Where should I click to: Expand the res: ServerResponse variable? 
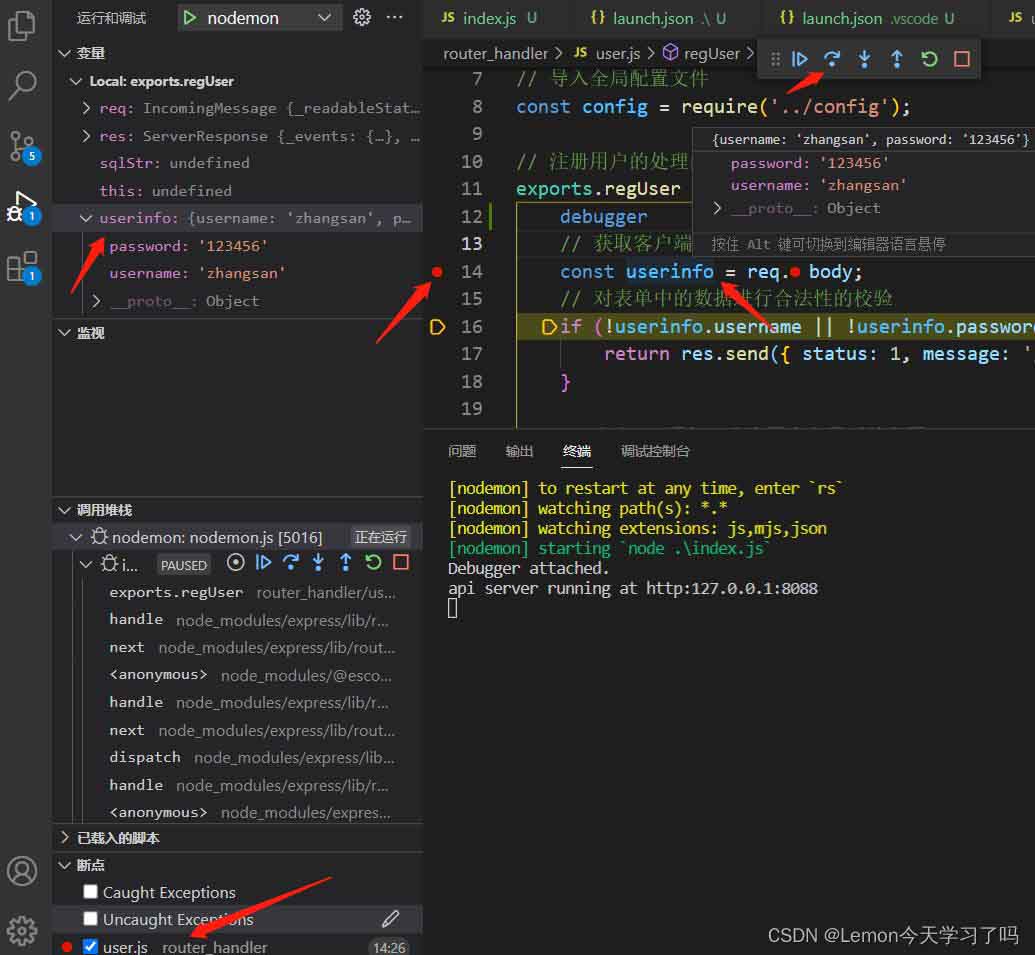click(86, 136)
